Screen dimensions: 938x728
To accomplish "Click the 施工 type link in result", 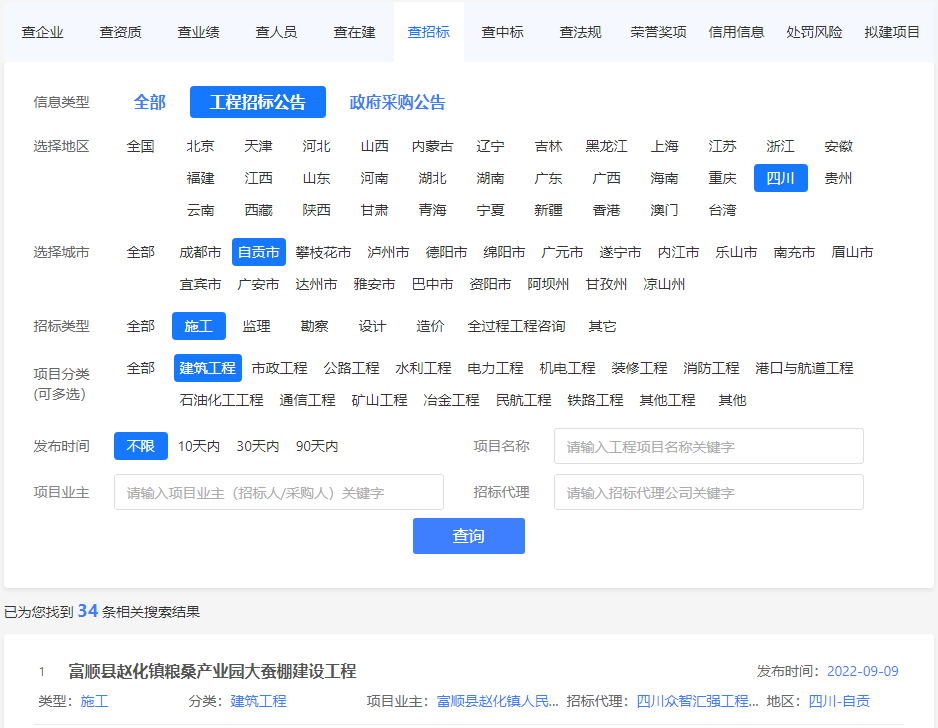I will click(95, 701).
